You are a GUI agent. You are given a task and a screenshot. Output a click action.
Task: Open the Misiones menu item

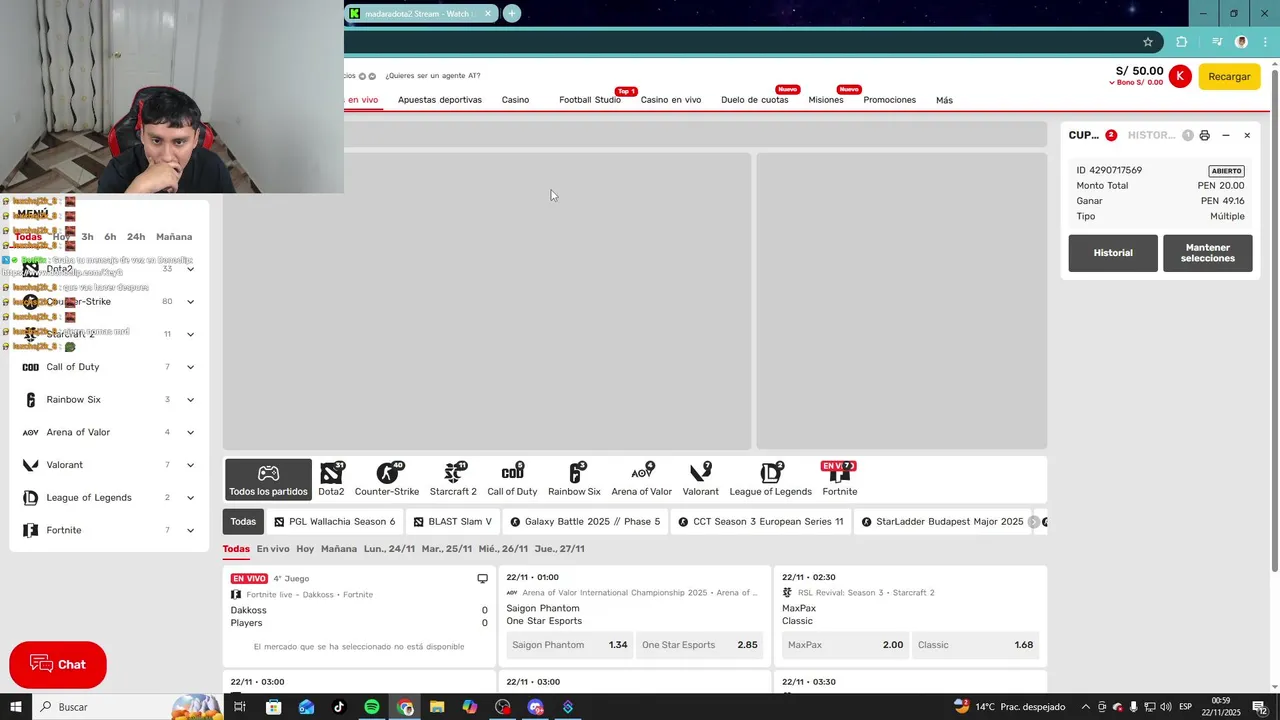tap(826, 100)
